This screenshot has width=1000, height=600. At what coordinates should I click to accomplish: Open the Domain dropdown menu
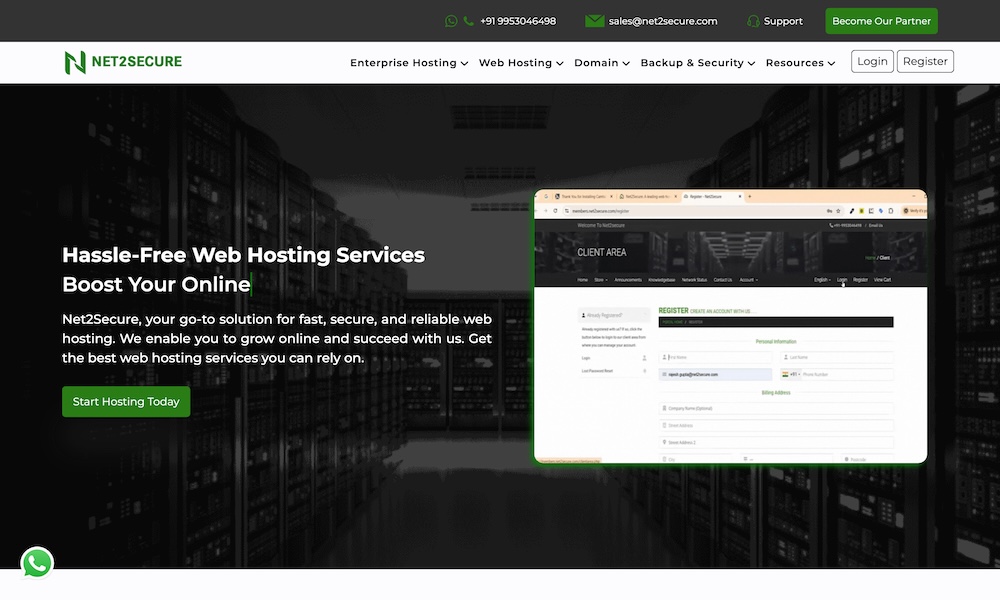(602, 63)
